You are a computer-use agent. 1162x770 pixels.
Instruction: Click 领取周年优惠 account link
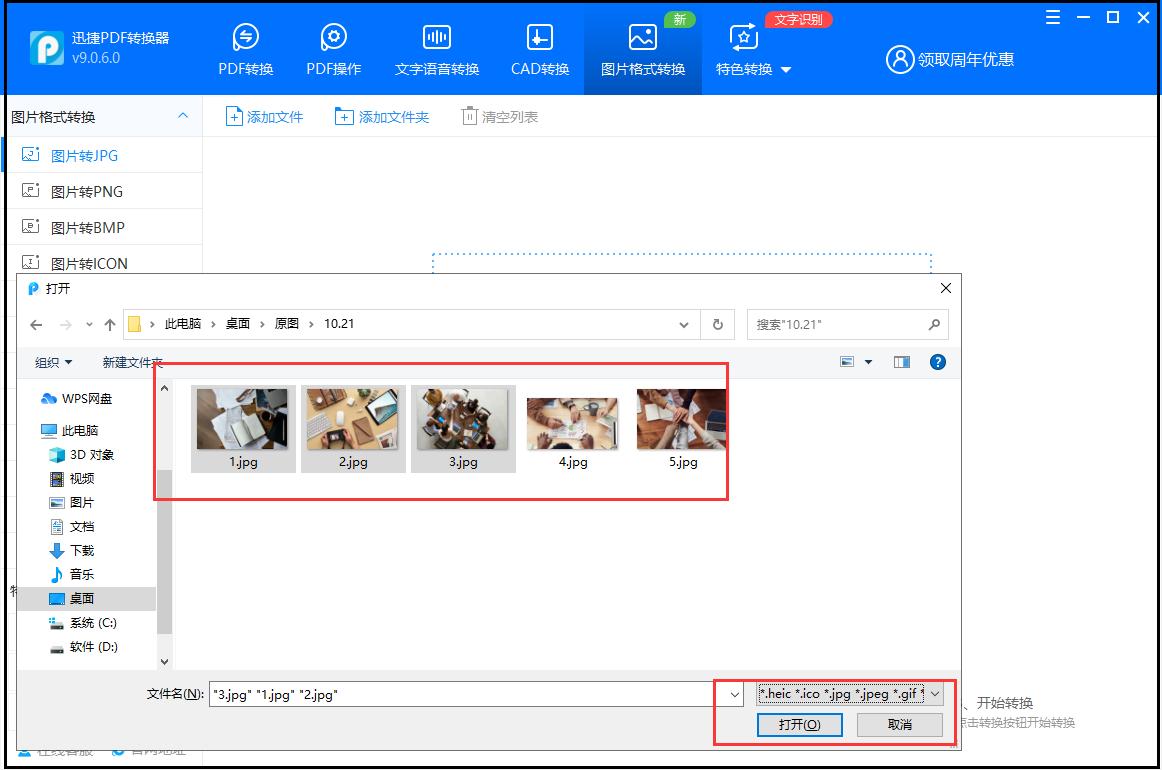950,59
